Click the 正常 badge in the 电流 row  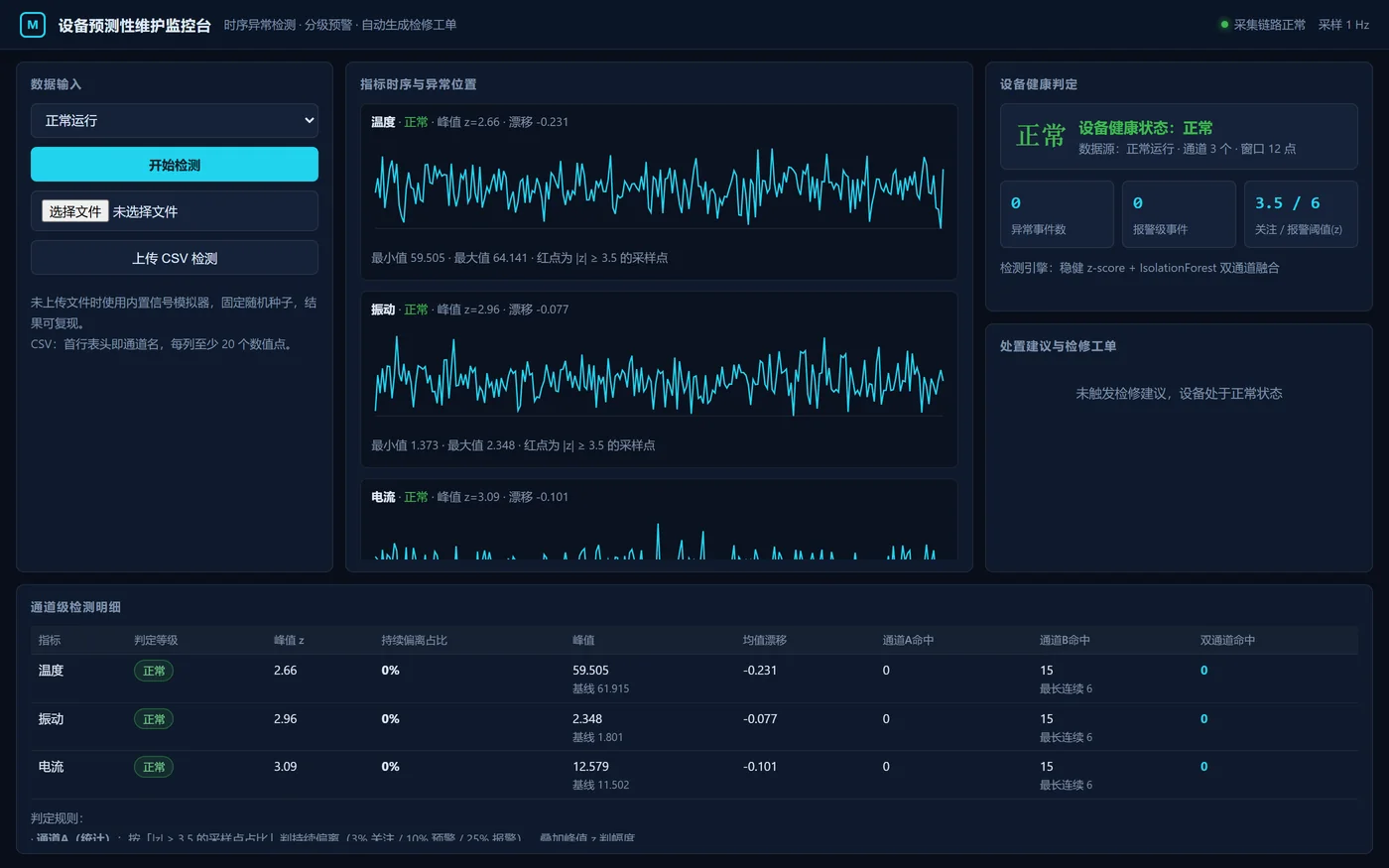154,767
